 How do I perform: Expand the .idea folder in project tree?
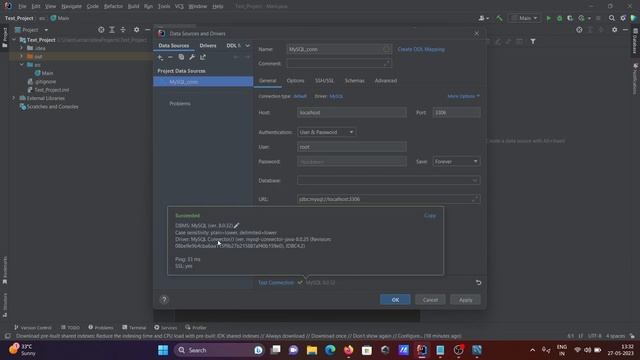(22, 48)
